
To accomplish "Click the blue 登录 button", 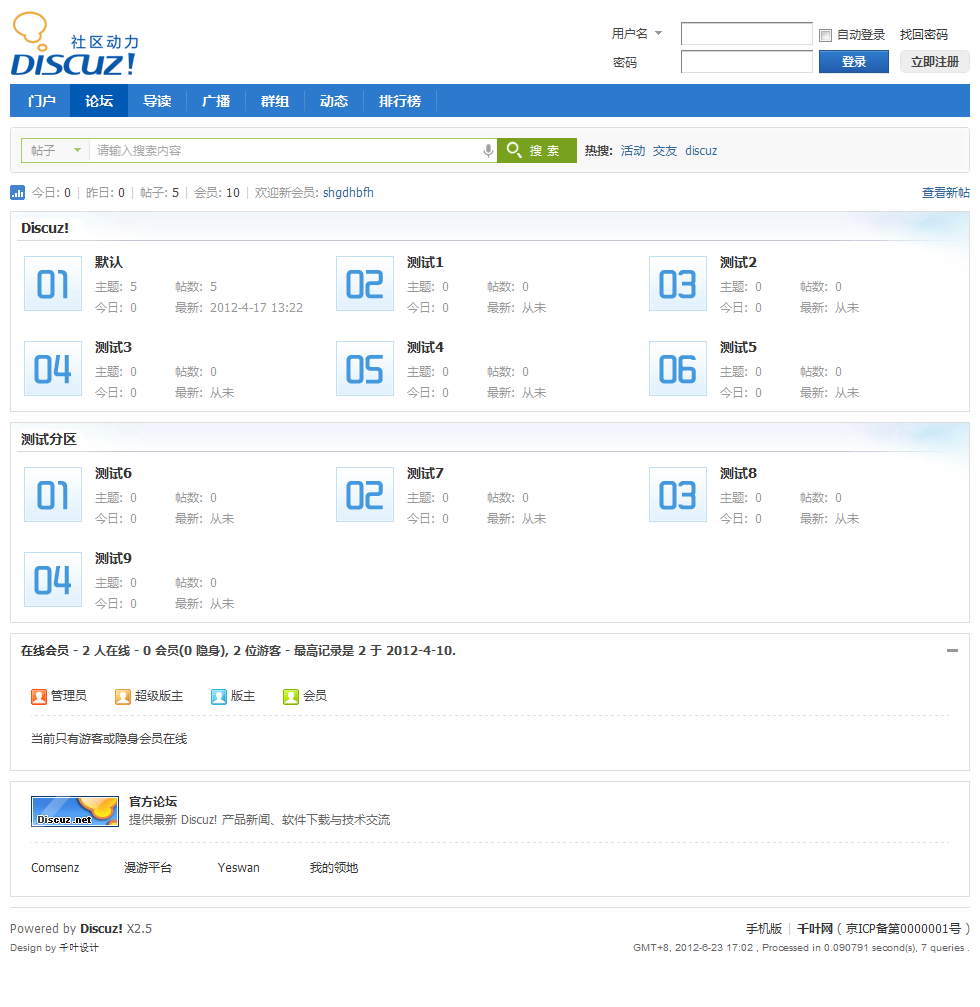I will click(x=853, y=62).
